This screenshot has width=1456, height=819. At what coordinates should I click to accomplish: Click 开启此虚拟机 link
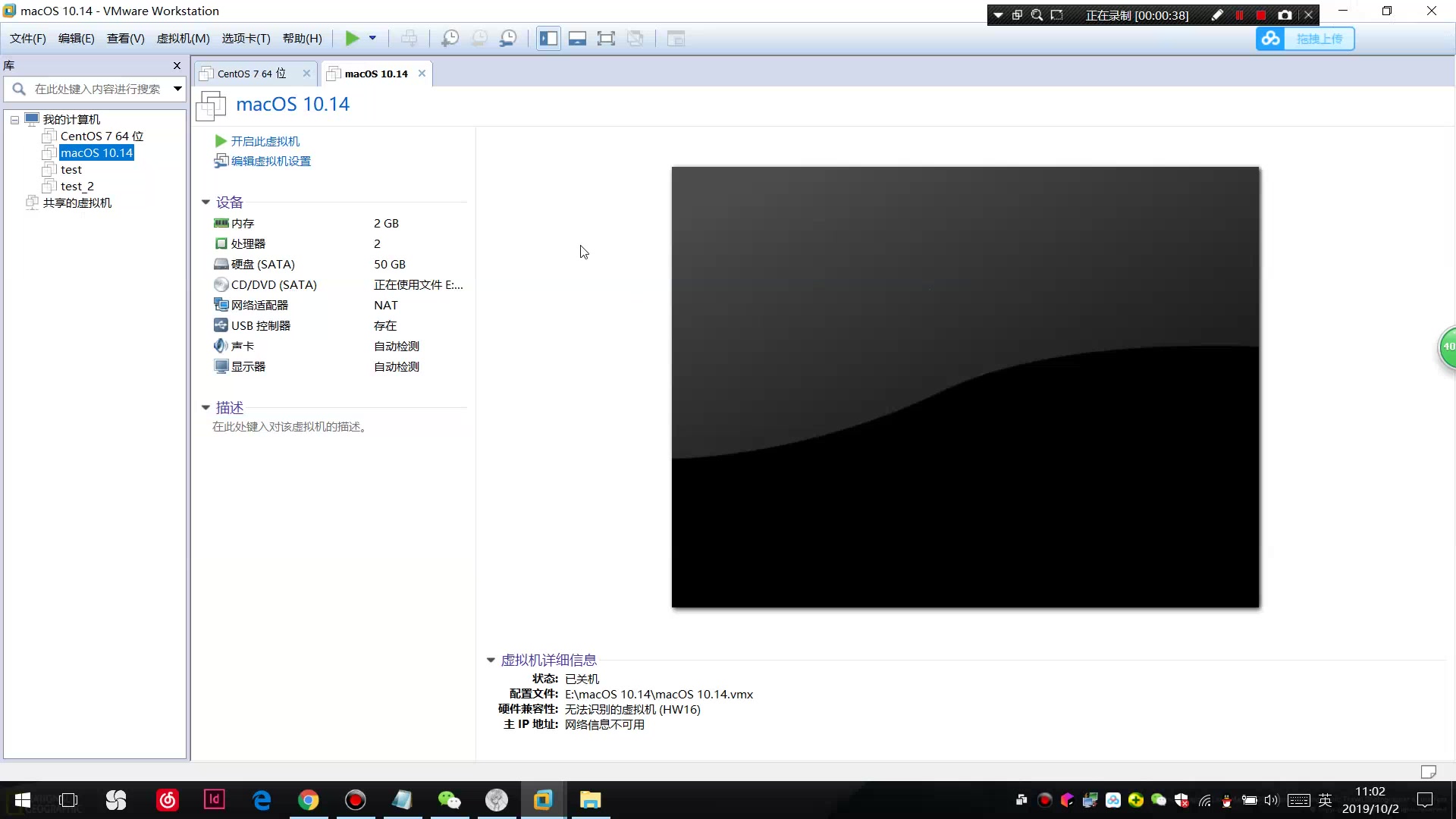pos(265,142)
